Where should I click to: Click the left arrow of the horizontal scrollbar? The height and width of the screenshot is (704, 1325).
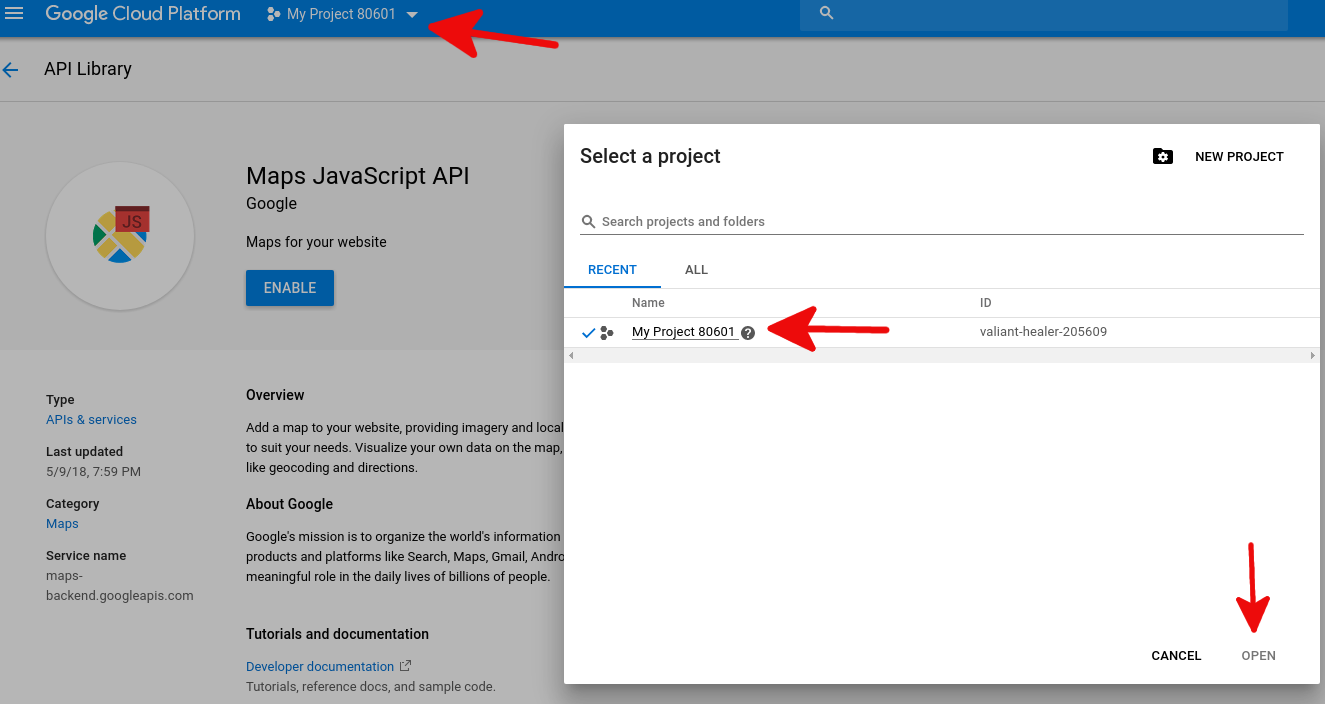click(571, 355)
